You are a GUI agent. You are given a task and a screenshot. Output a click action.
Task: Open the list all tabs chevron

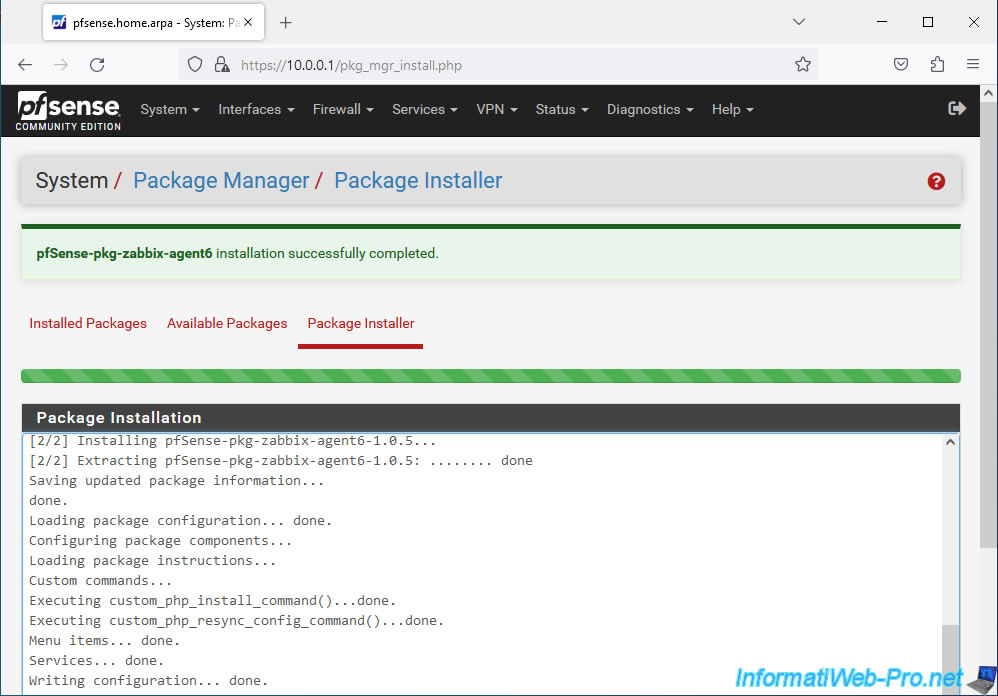799,22
